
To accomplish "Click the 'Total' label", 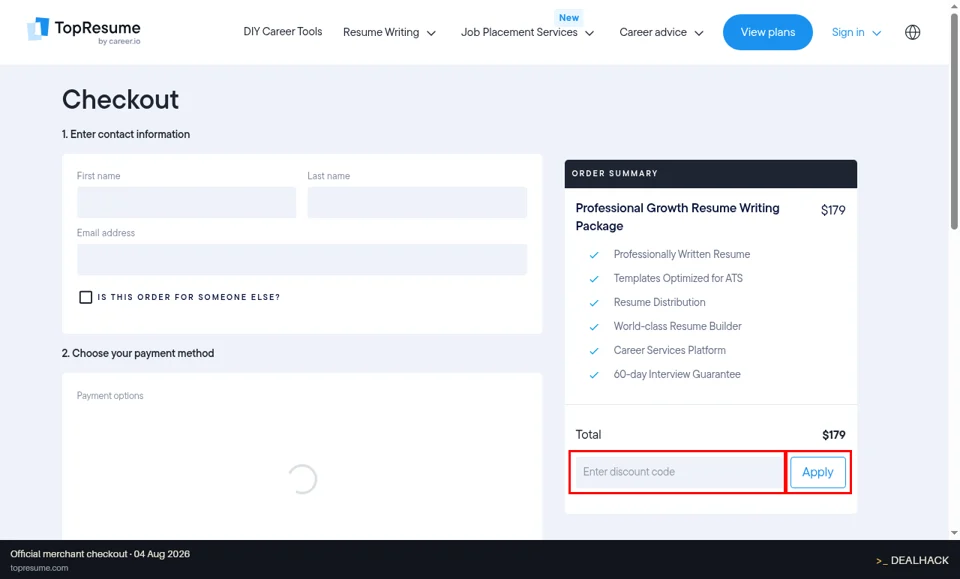I will pos(588,435).
